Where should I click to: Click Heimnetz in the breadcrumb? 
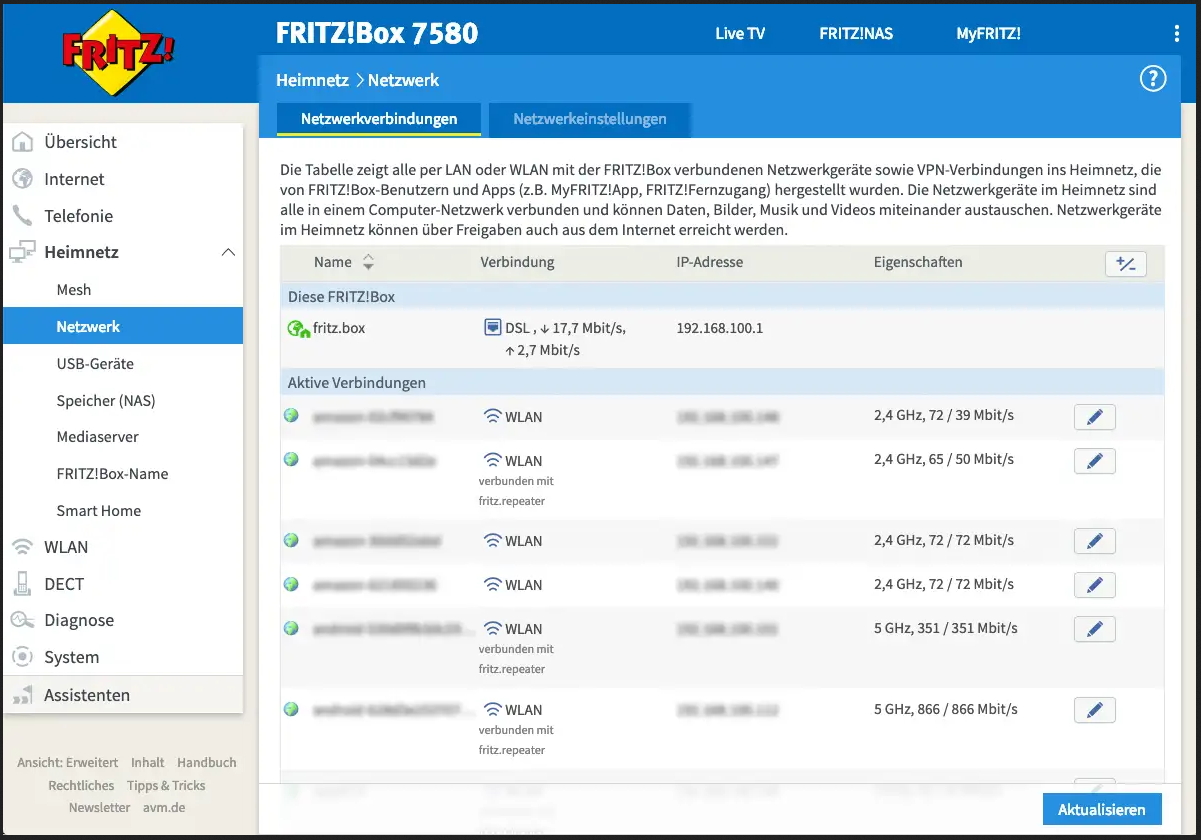pyautogui.click(x=312, y=80)
